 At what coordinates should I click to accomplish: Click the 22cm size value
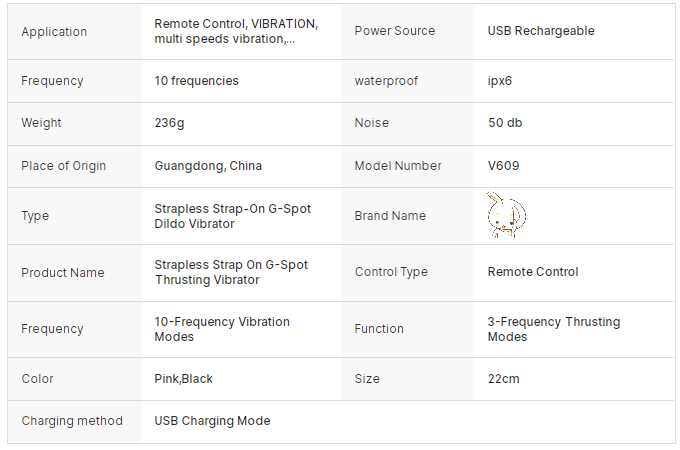pyautogui.click(x=503, y=379)
